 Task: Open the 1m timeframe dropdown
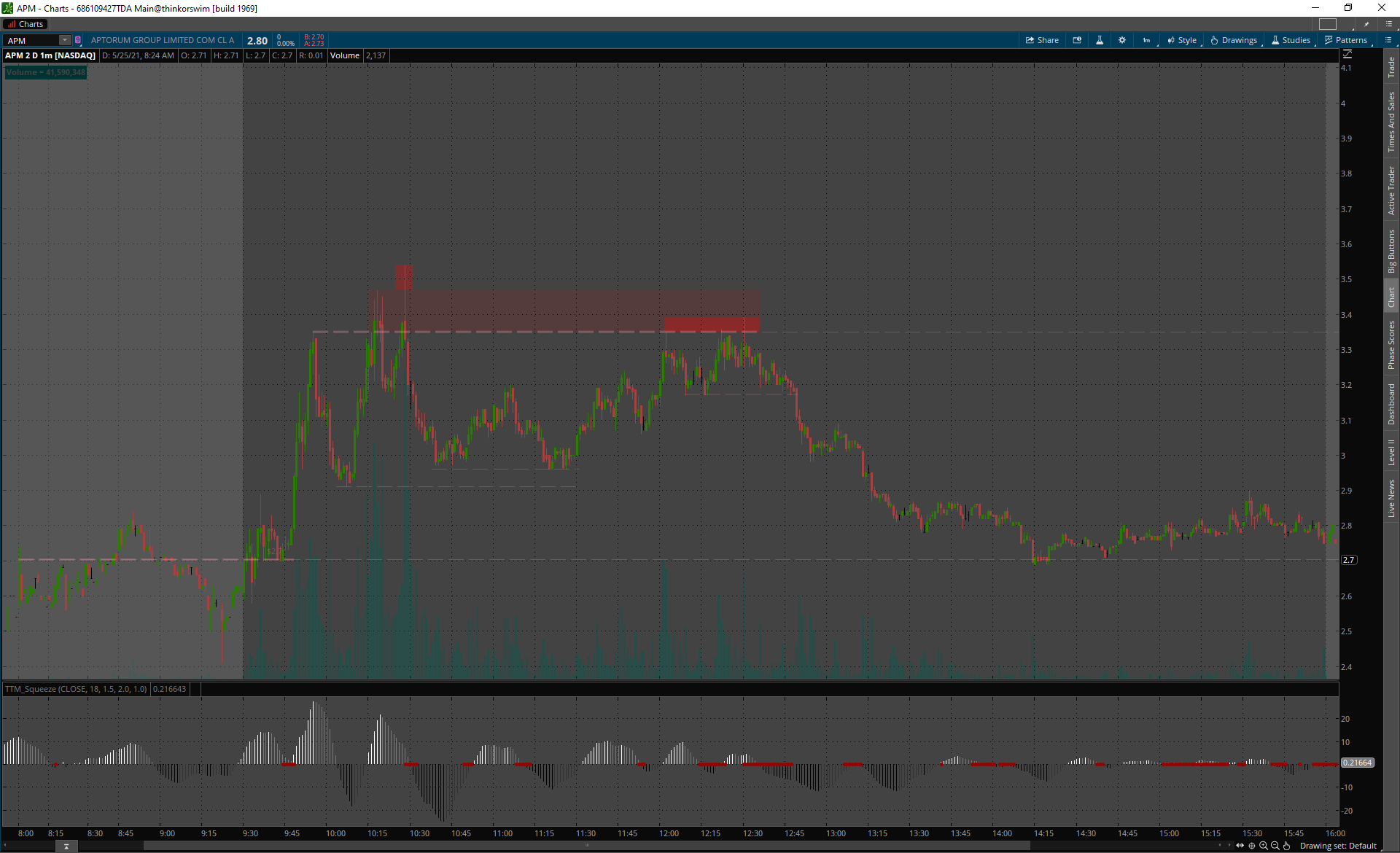pos(1147,40)
